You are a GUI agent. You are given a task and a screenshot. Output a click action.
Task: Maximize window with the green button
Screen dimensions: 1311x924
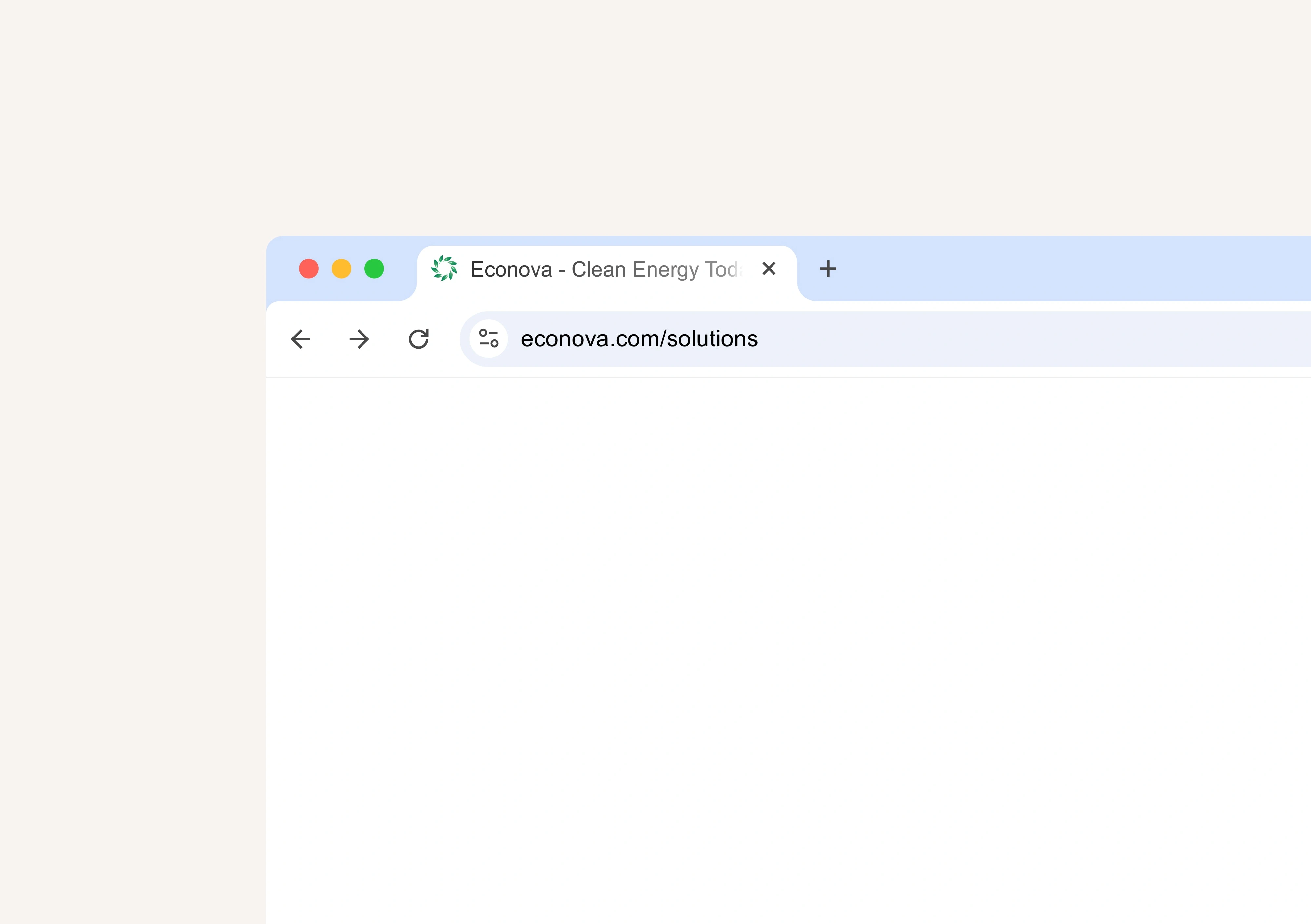pos(375,269)
